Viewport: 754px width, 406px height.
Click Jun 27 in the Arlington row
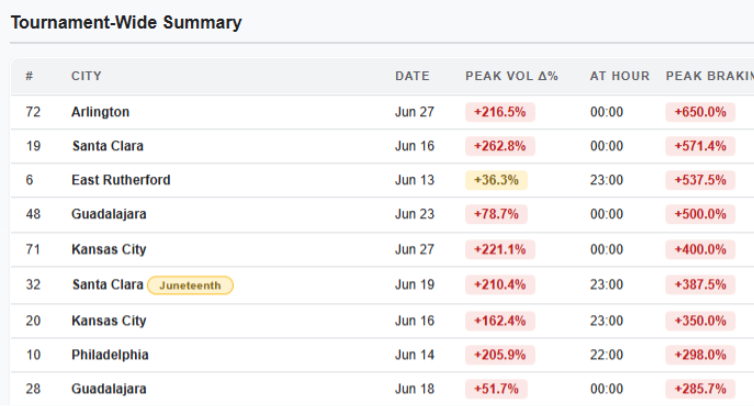click(415, 112)
